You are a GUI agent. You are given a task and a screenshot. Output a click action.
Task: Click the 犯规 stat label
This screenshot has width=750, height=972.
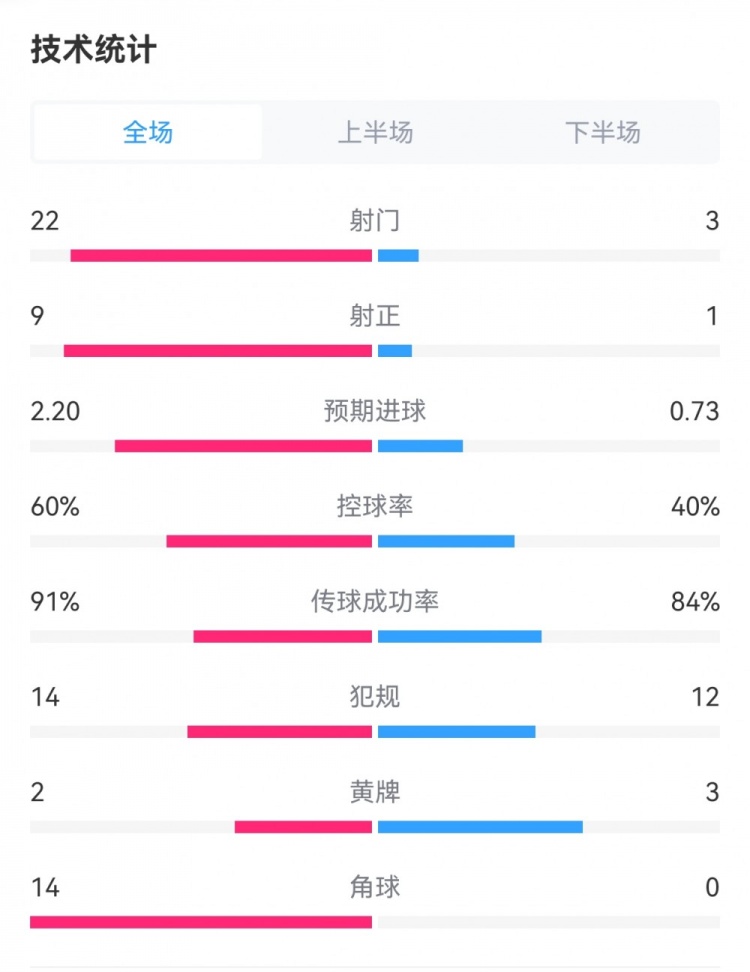coord(375,697)
